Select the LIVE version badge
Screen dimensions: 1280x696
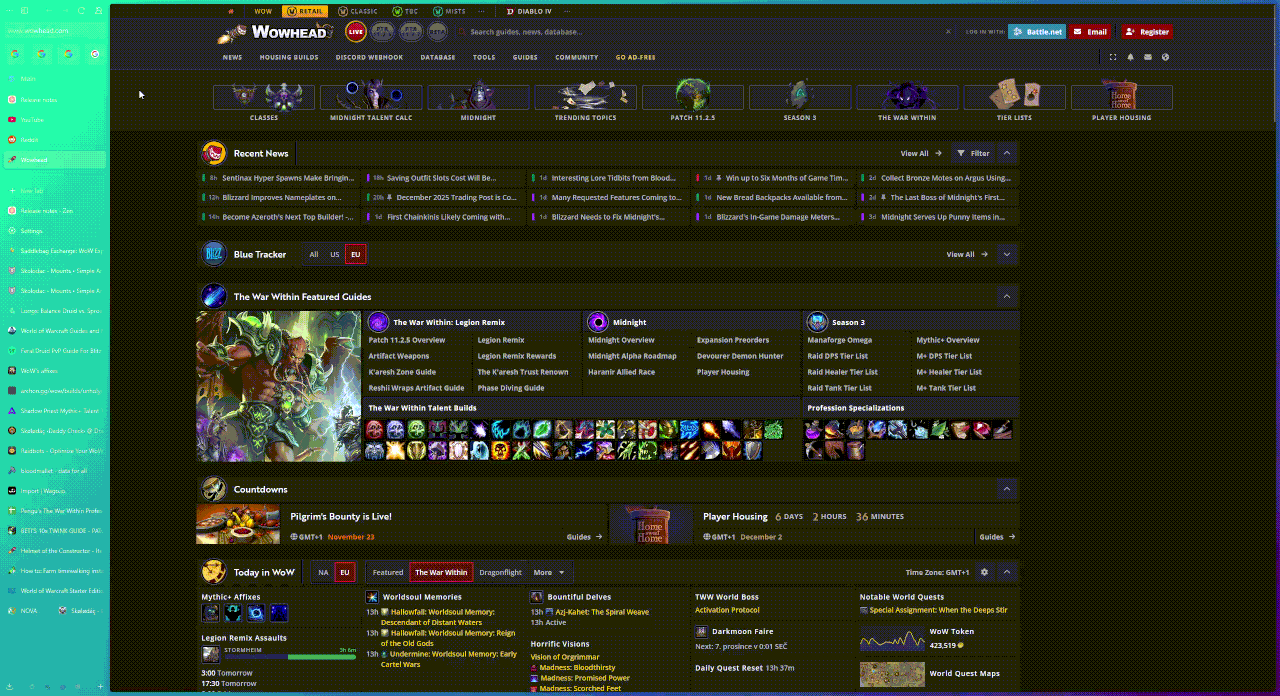pyautogui.click(x=356, y=32)
